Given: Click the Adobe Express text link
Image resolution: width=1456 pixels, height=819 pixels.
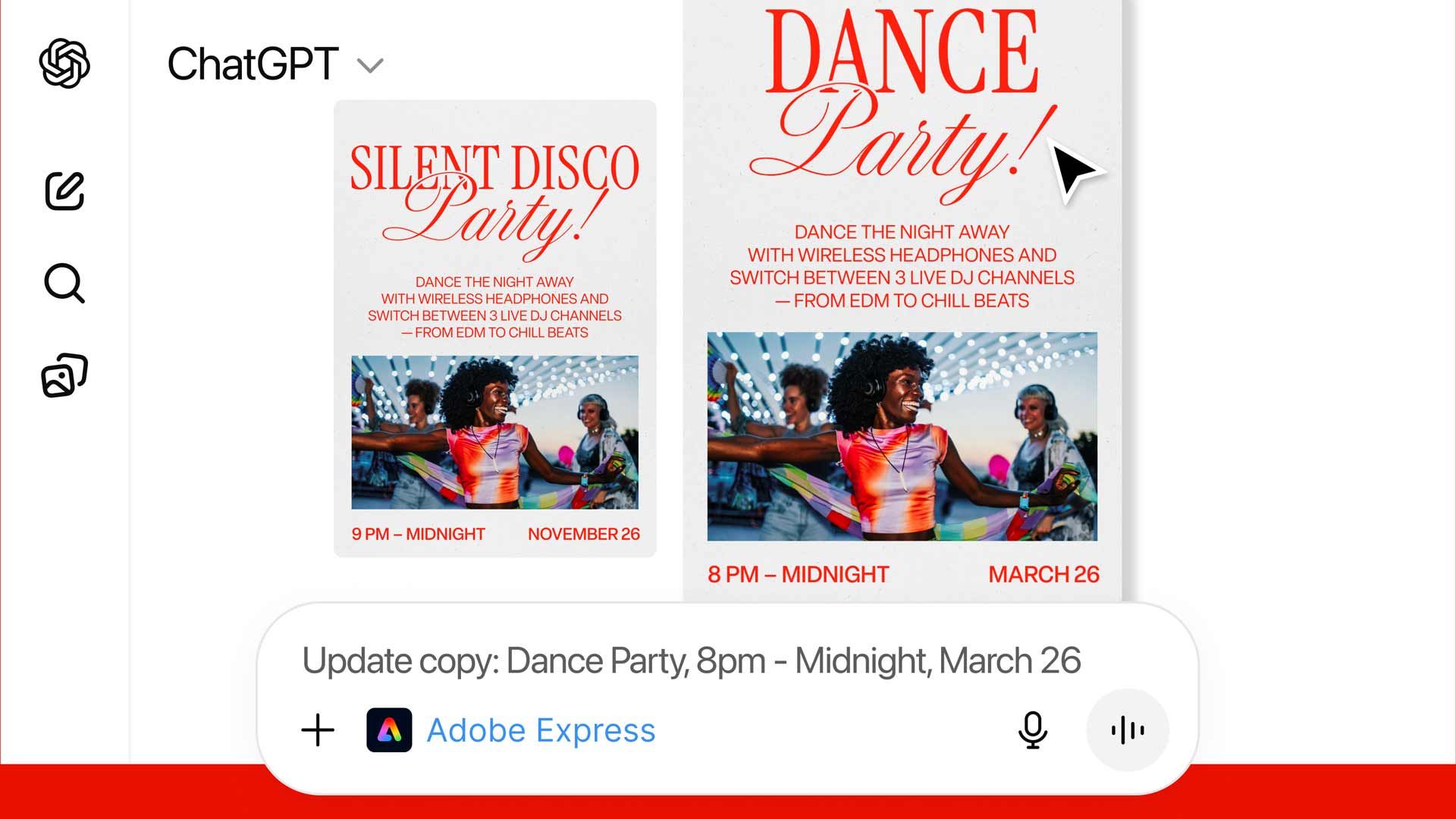Looking at the screenshot, I should [541, 730].
